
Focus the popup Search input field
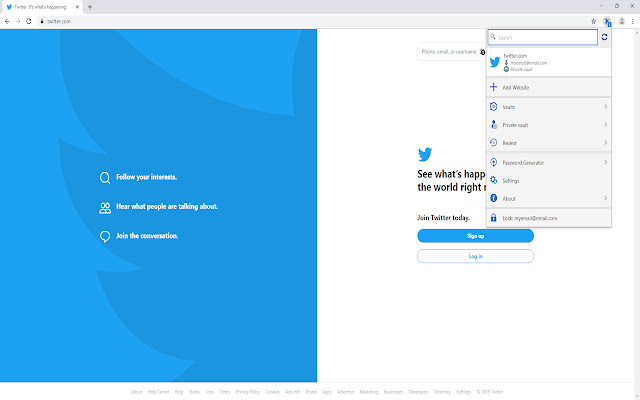tap(542, 37)
